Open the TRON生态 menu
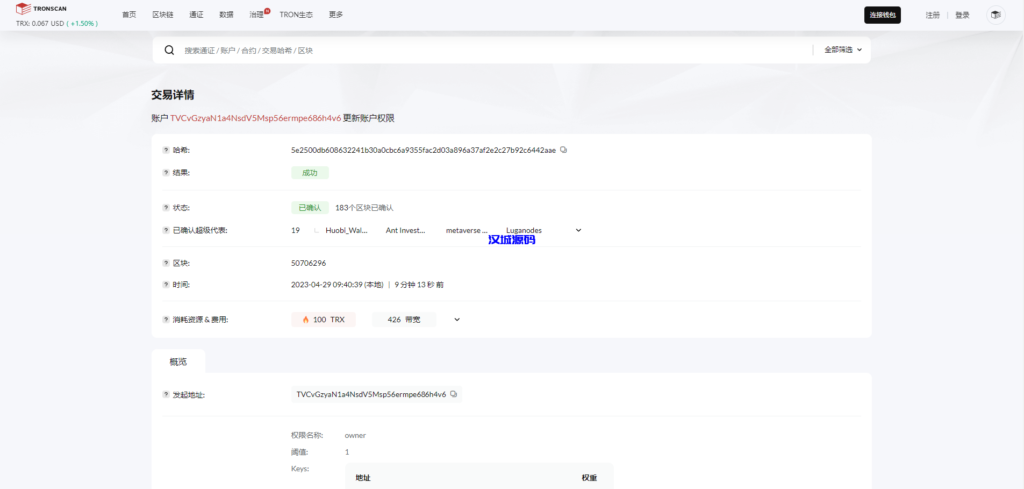 coord(296,15)
